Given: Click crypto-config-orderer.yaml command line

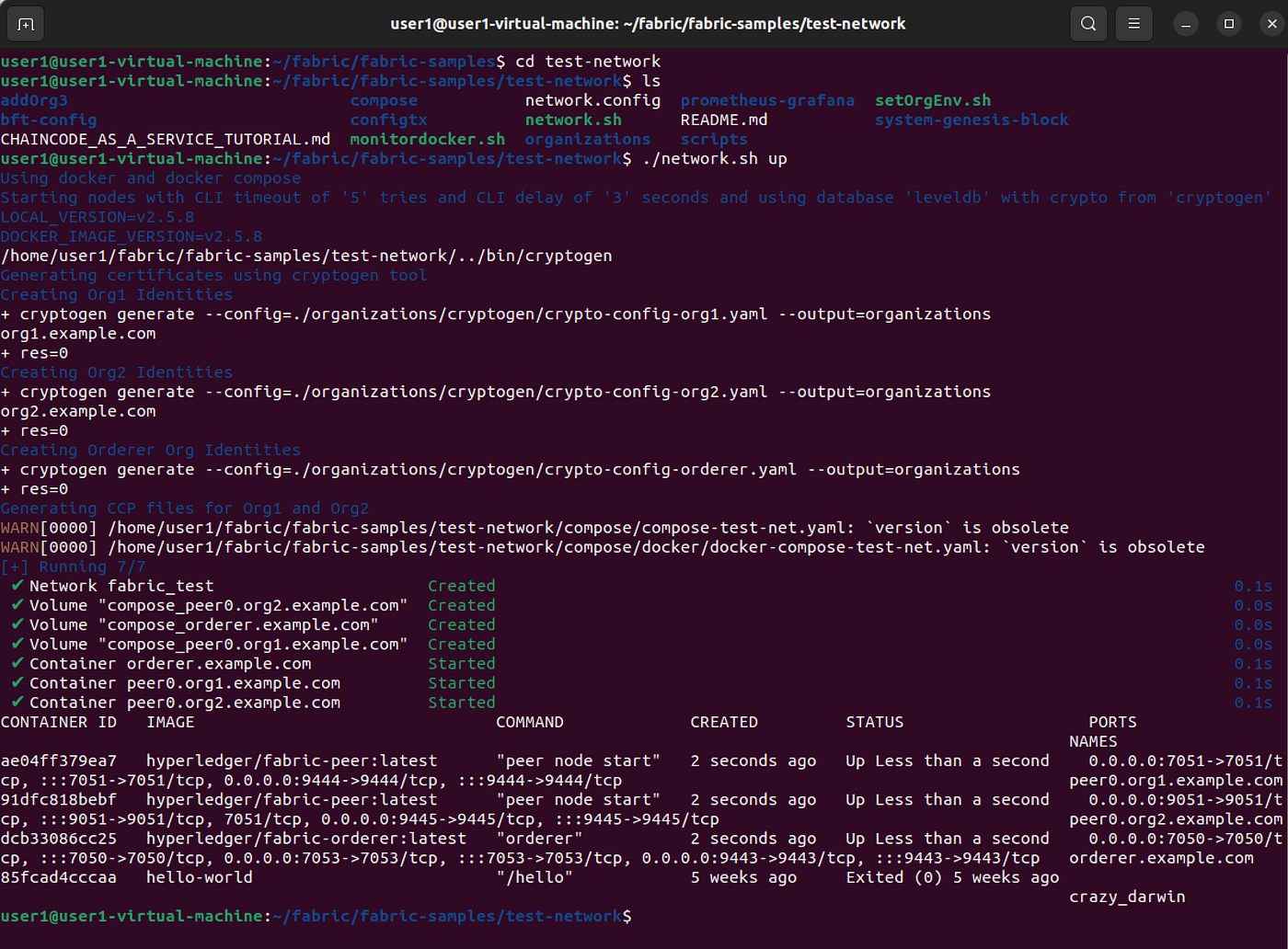Looking at the screenshot, I should coord(511,470).
